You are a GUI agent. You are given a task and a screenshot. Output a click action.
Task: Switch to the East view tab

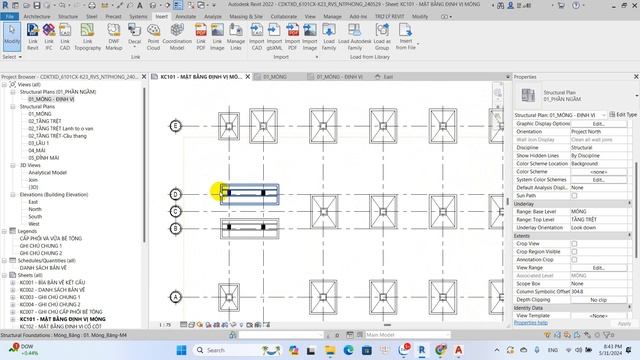[388, 77]
